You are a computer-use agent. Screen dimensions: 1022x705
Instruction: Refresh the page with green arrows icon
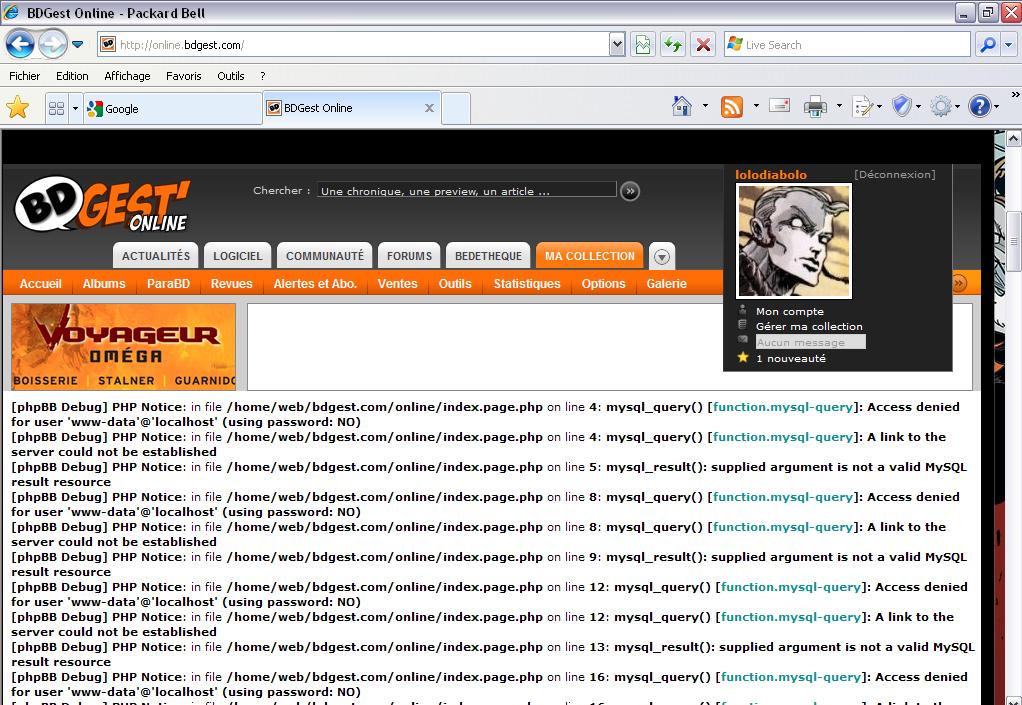[673, 45]
